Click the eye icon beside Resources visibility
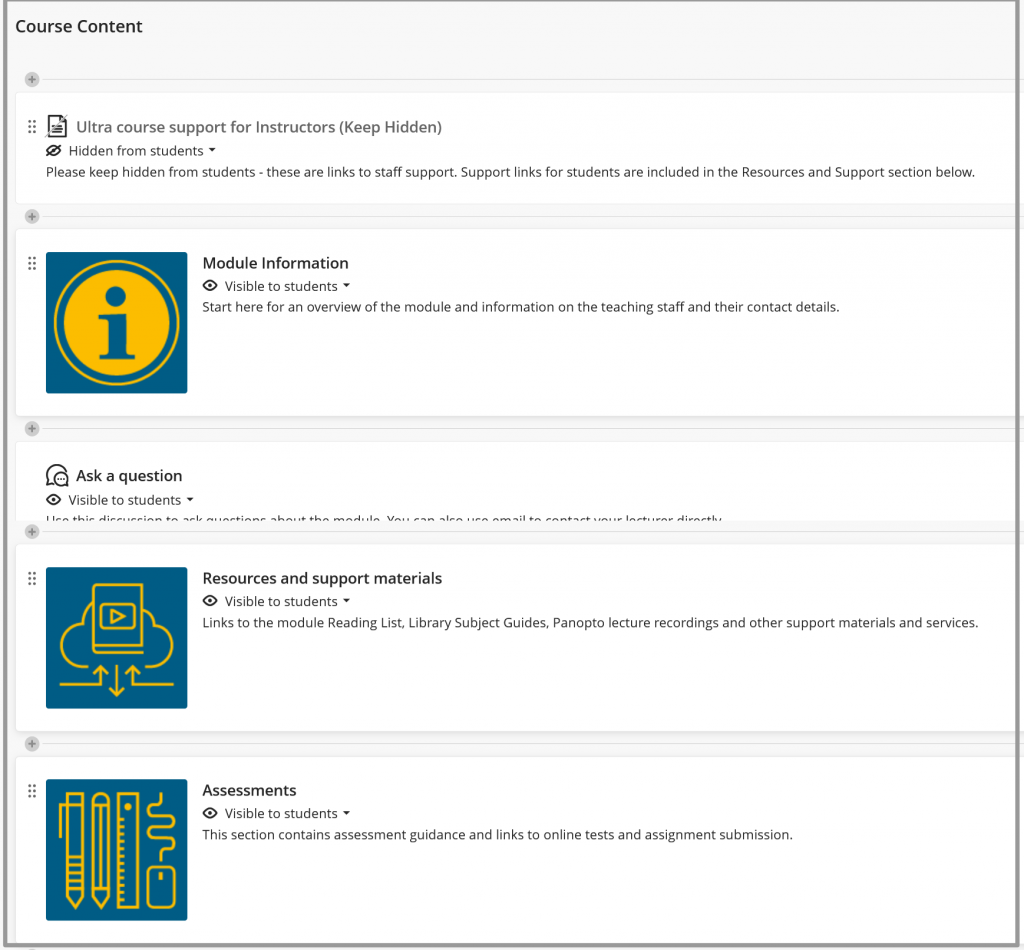 click(210, 601)
